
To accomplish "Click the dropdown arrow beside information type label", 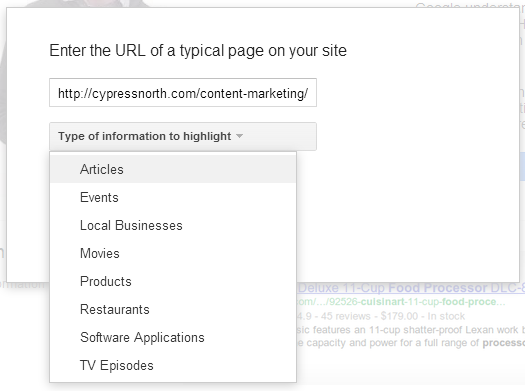I will [x=239, y=136].
